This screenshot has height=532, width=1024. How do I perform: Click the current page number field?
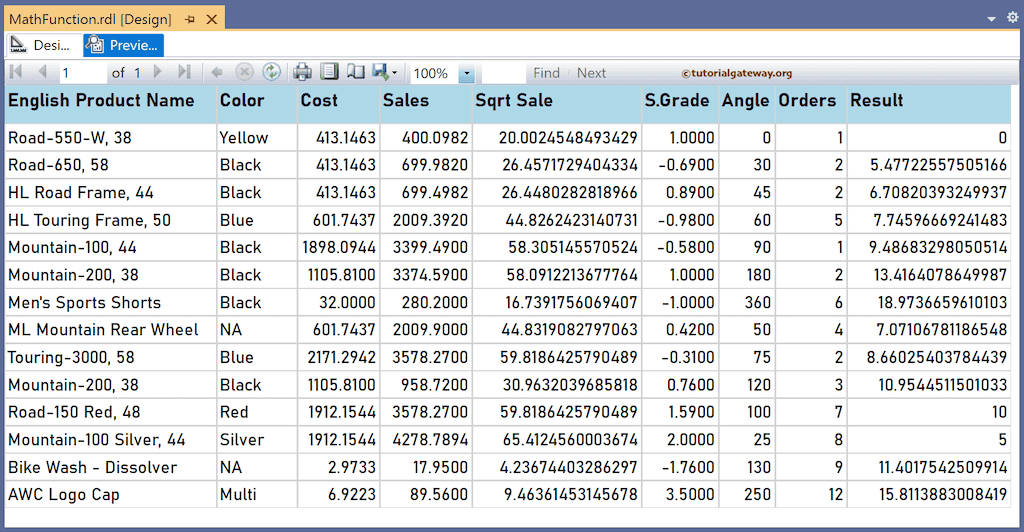coord(83,72)
